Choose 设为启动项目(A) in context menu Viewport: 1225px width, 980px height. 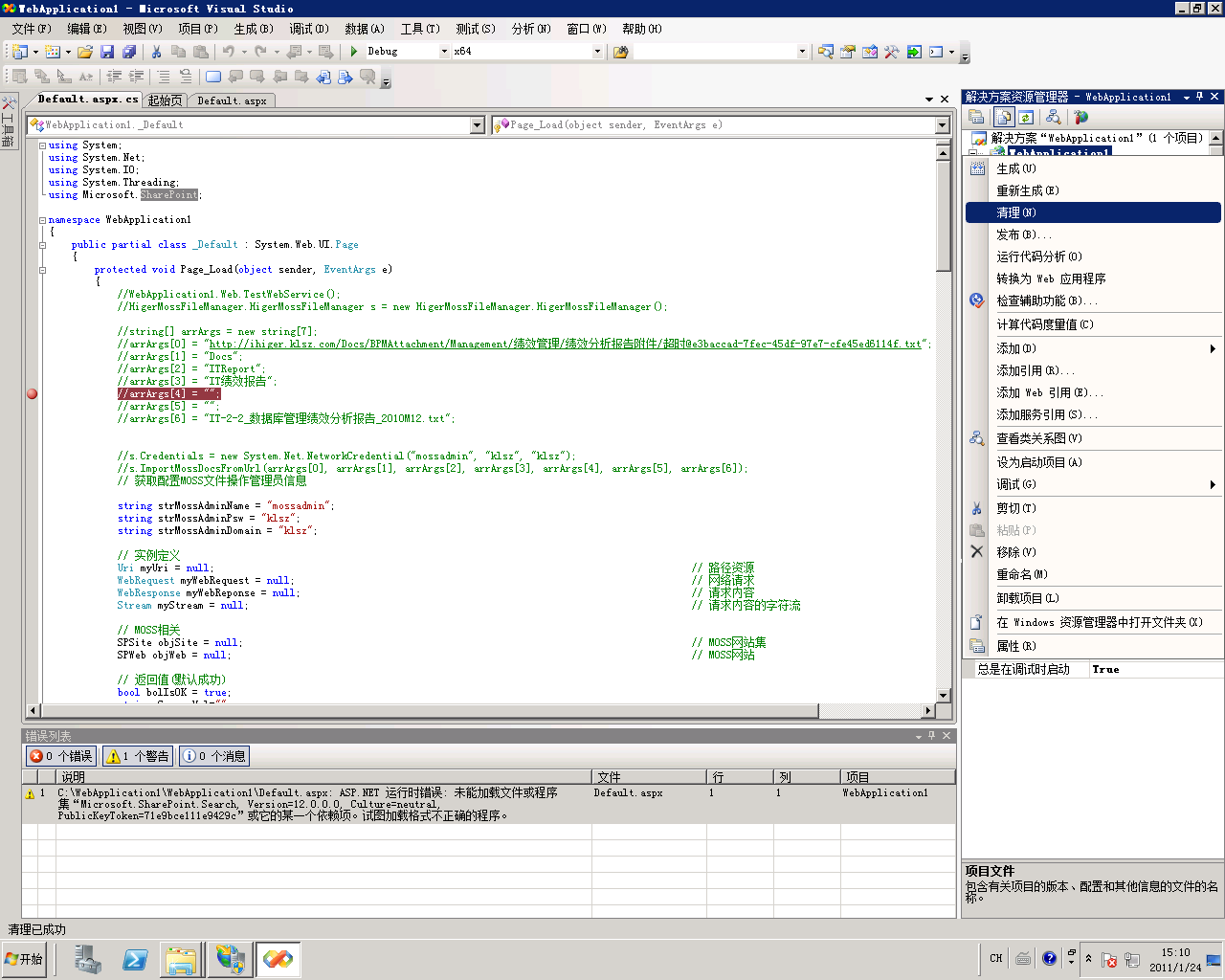pos(1093,462)
